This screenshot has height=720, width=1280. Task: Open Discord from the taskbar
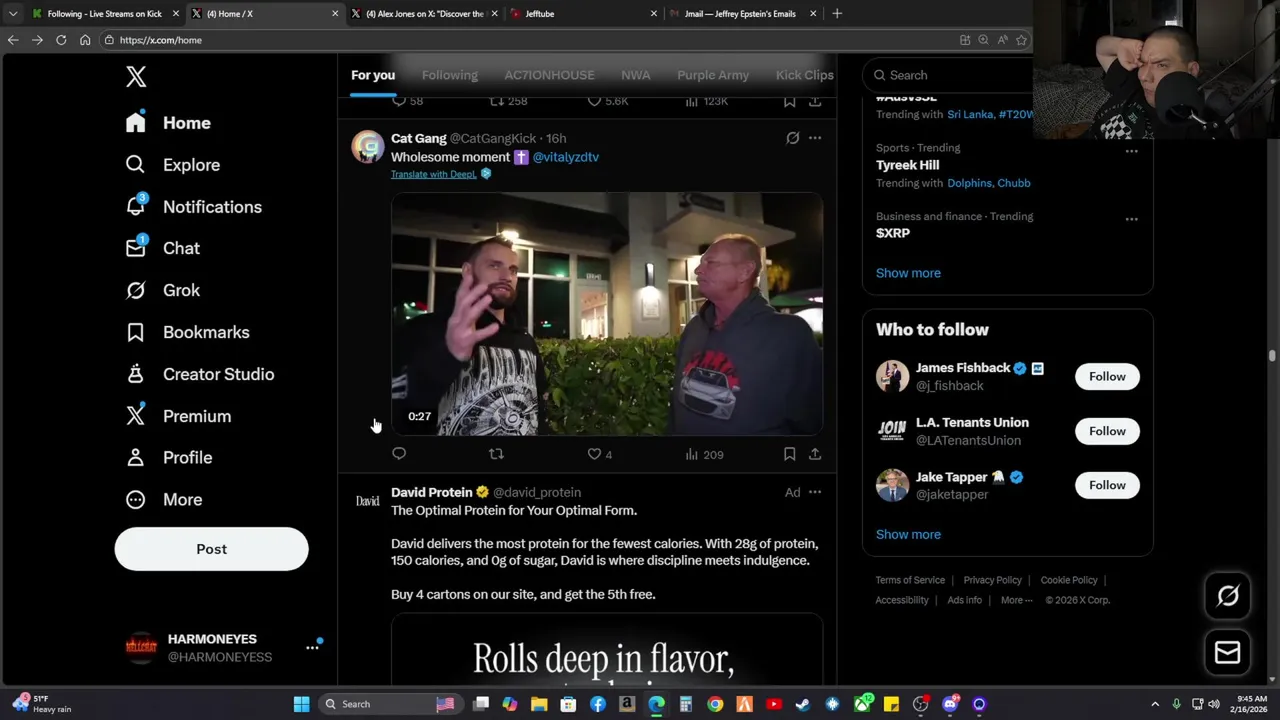[x=950, y=704]
